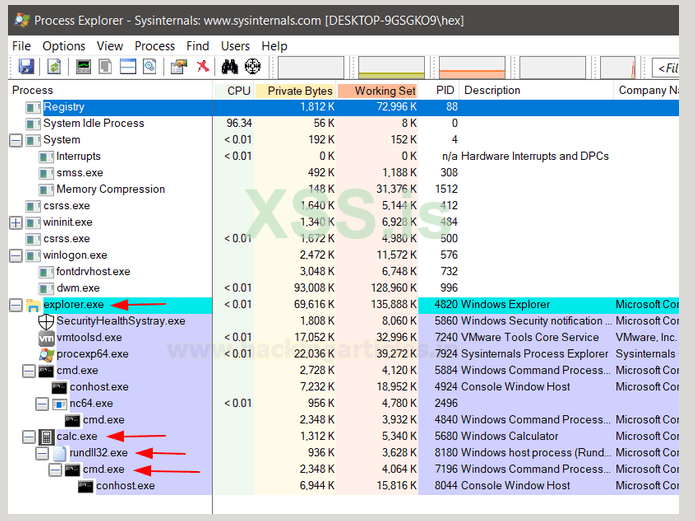Click the Kill Process red X icon
The width and height of the screenshot is (695, 521).
coord(203,67)
